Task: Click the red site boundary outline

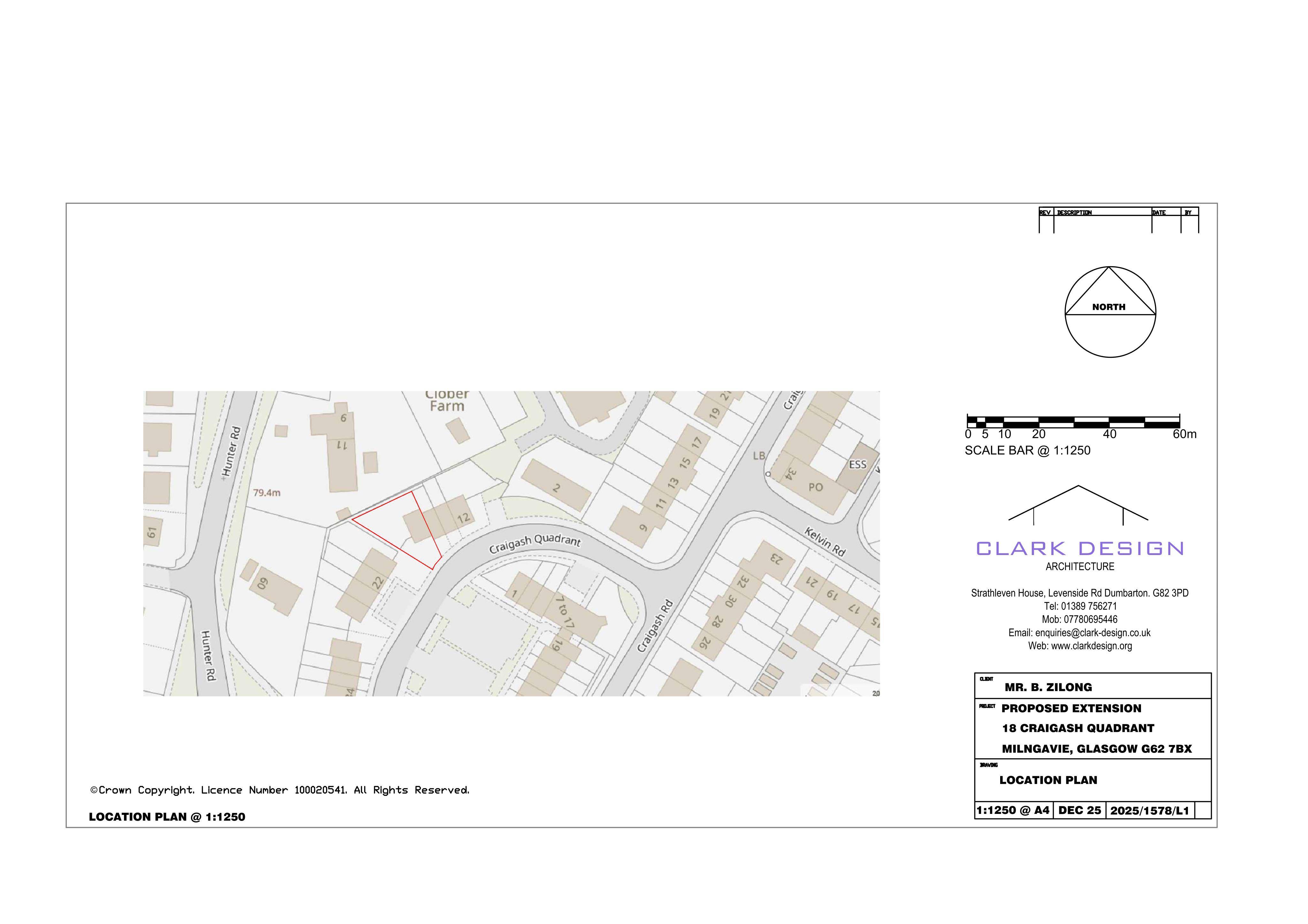Action: coord(397,530)
